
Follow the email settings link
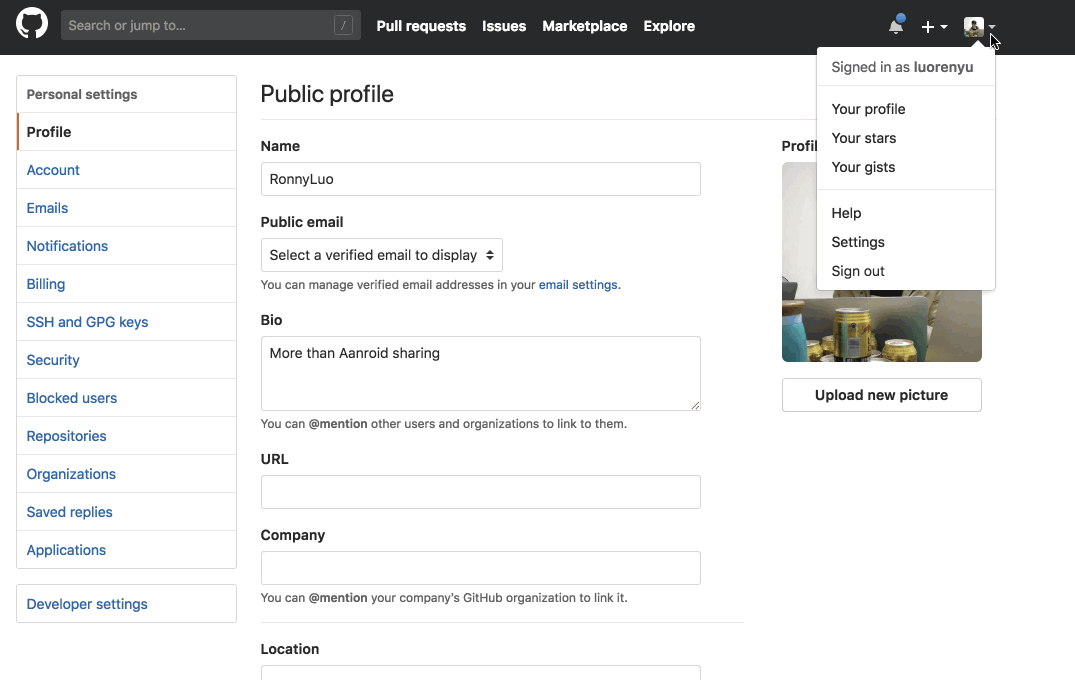pyautogui.click(x=578, y=285)
